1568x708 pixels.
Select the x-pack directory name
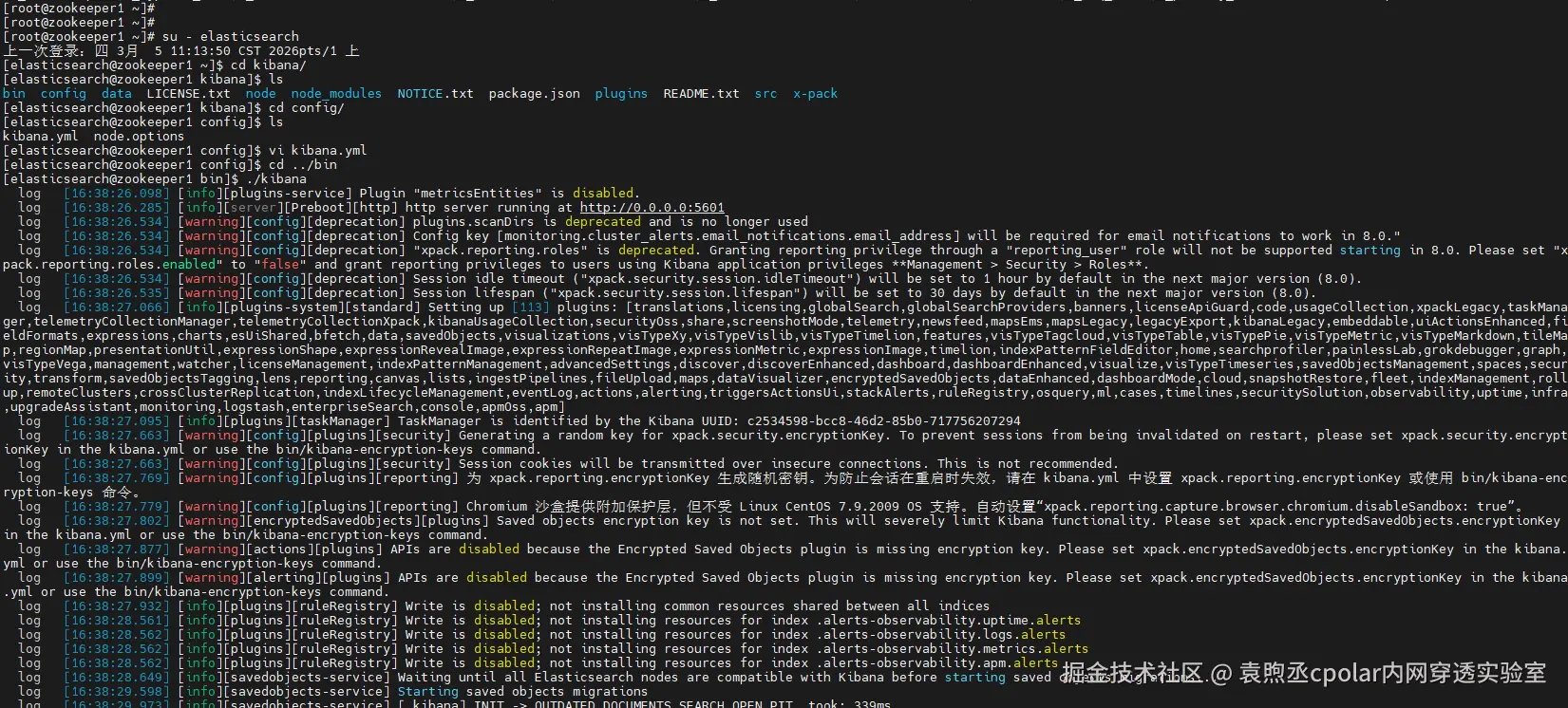tap(815, 93)
